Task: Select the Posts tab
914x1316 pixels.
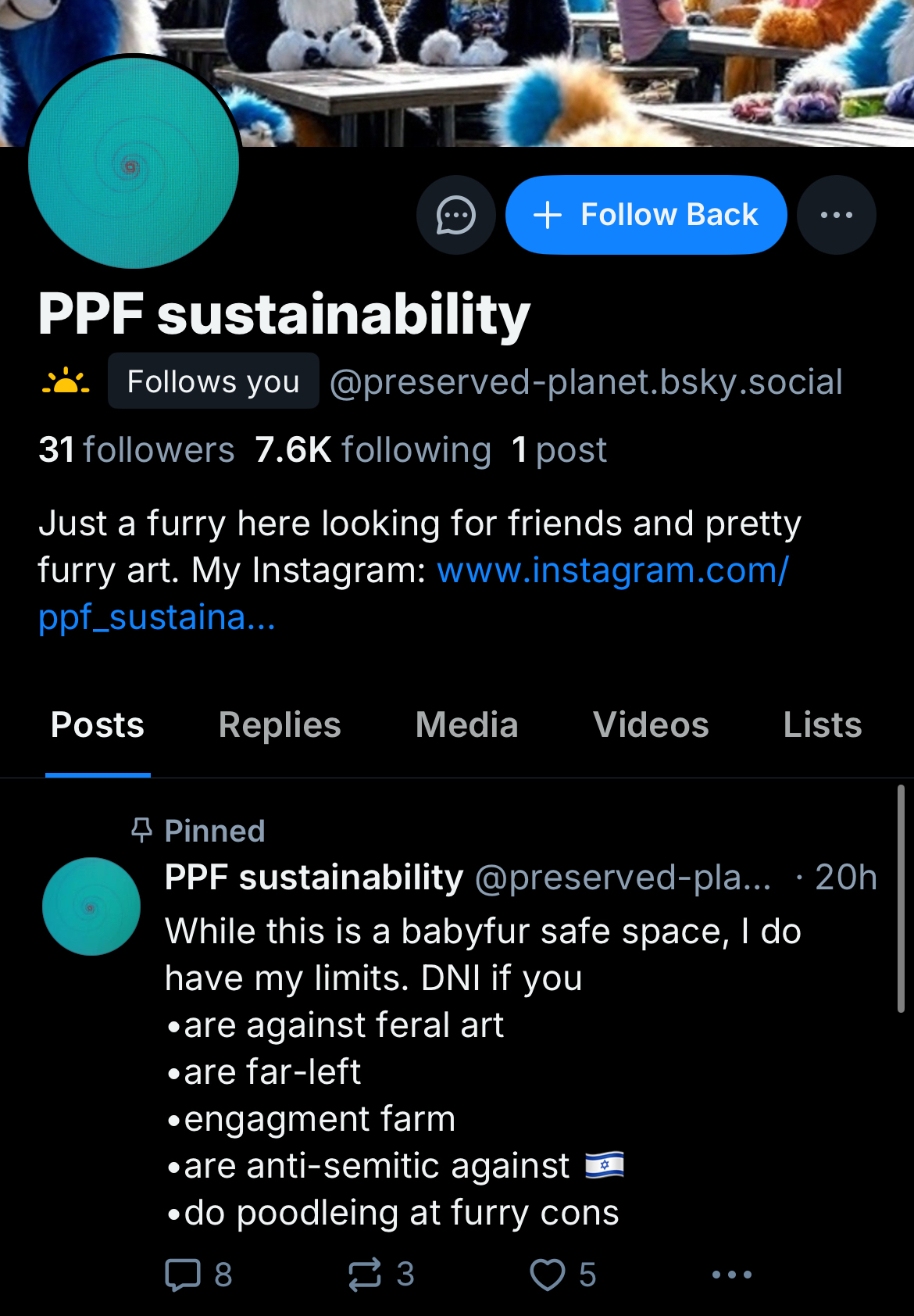Action: [98, 725]
